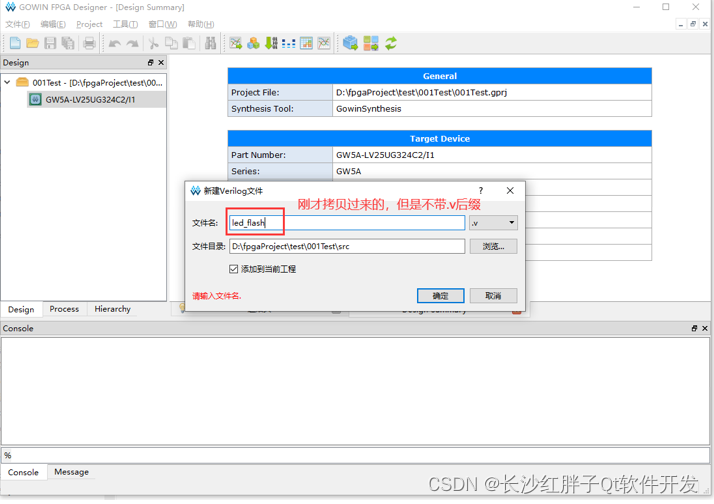Open the Timing Constraints chart icon
Viewport: 714px width, 504px height.
pyautogui.click(x=324, y=43)
